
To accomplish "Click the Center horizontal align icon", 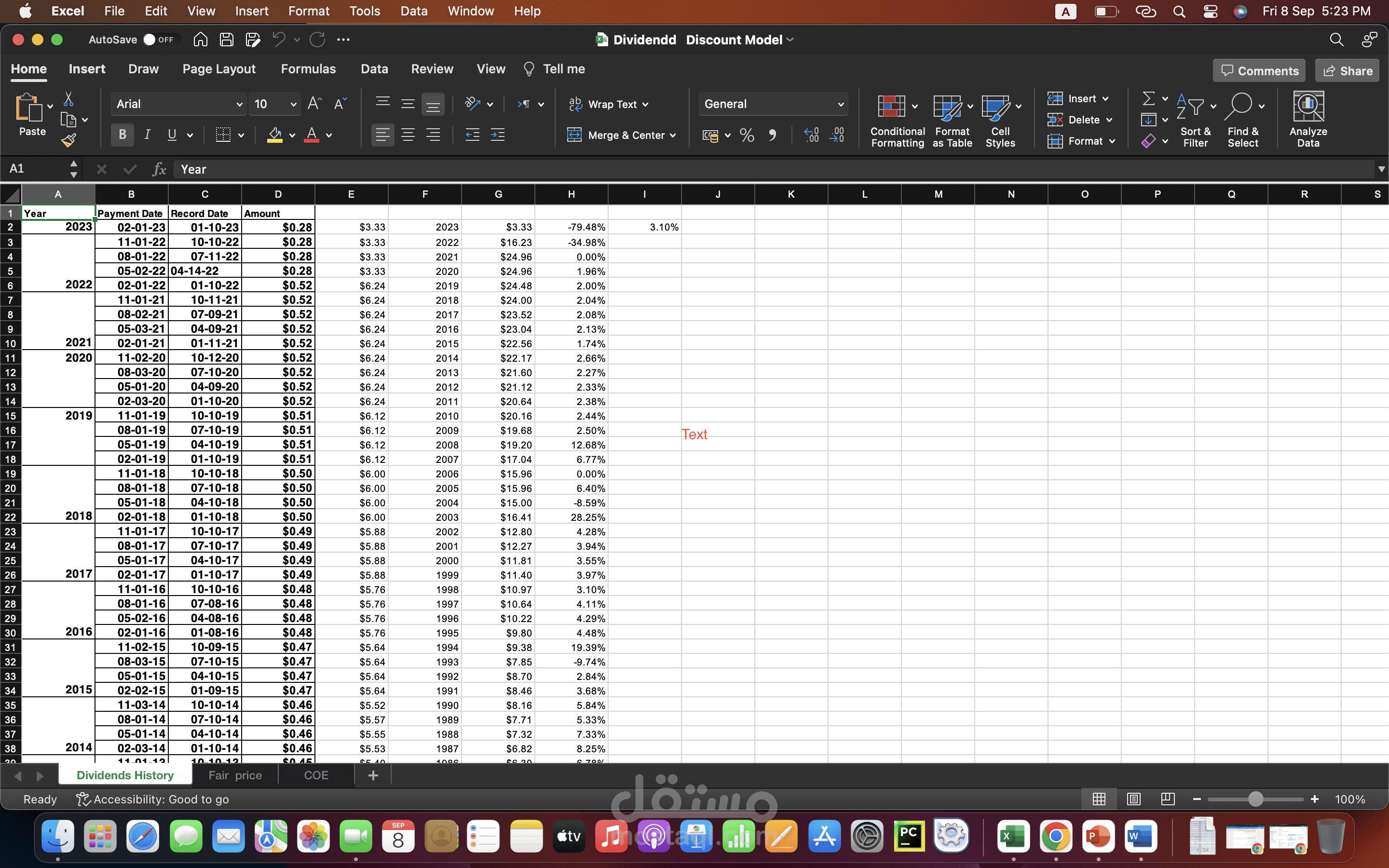I will point(408,136).
